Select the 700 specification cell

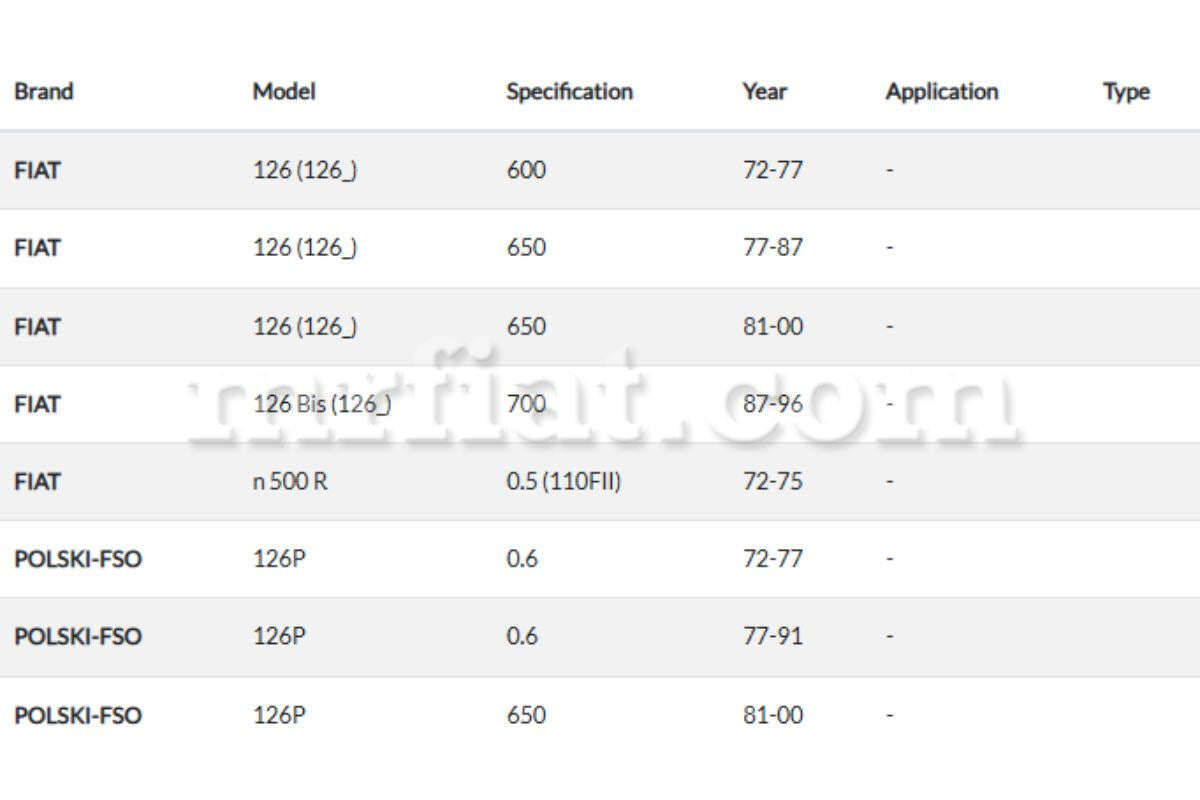[x=526, y=405]
